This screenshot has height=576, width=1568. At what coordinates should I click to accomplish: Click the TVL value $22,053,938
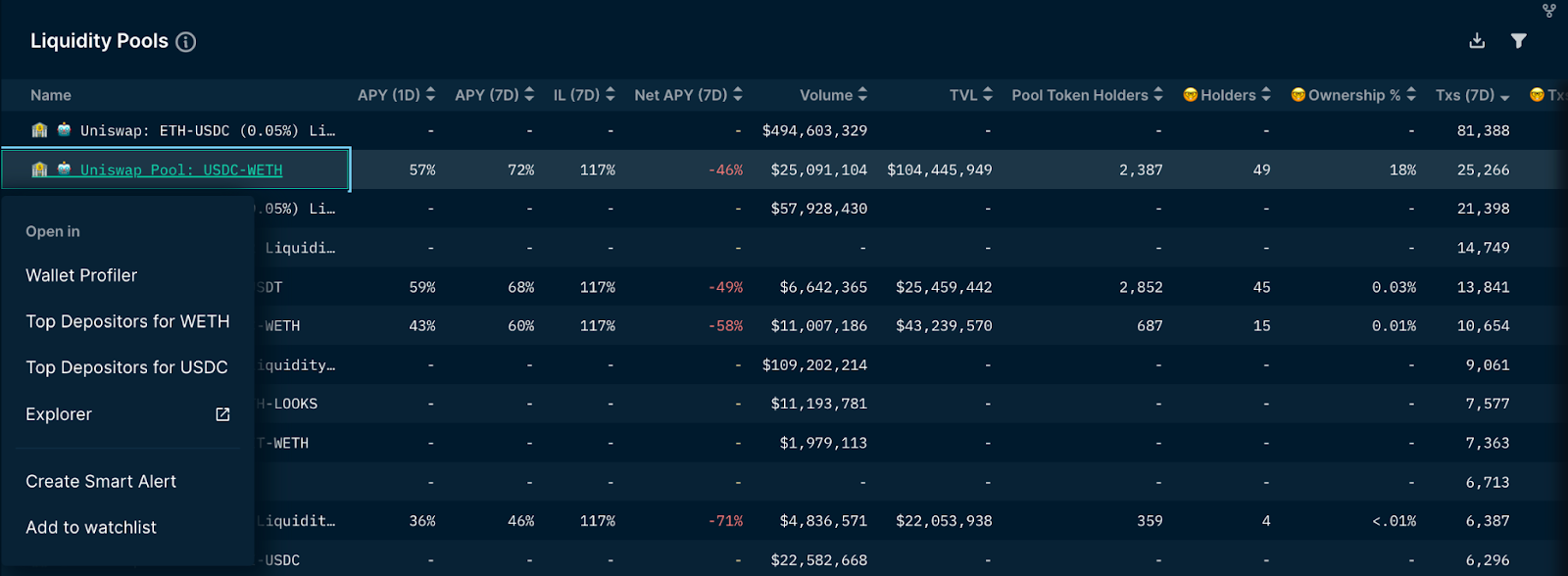tap(944, 521)
